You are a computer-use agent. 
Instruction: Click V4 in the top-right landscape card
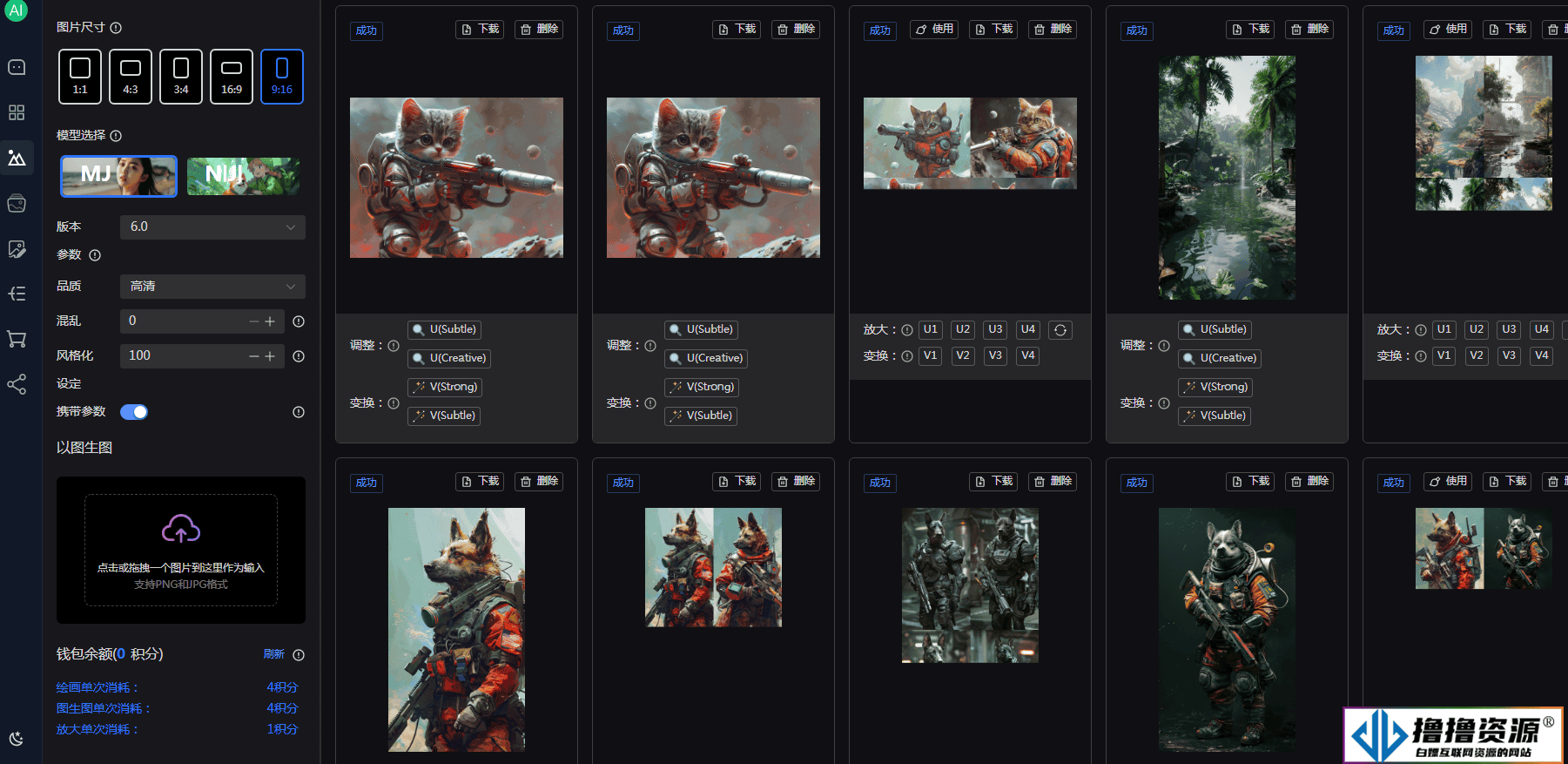1542,356
